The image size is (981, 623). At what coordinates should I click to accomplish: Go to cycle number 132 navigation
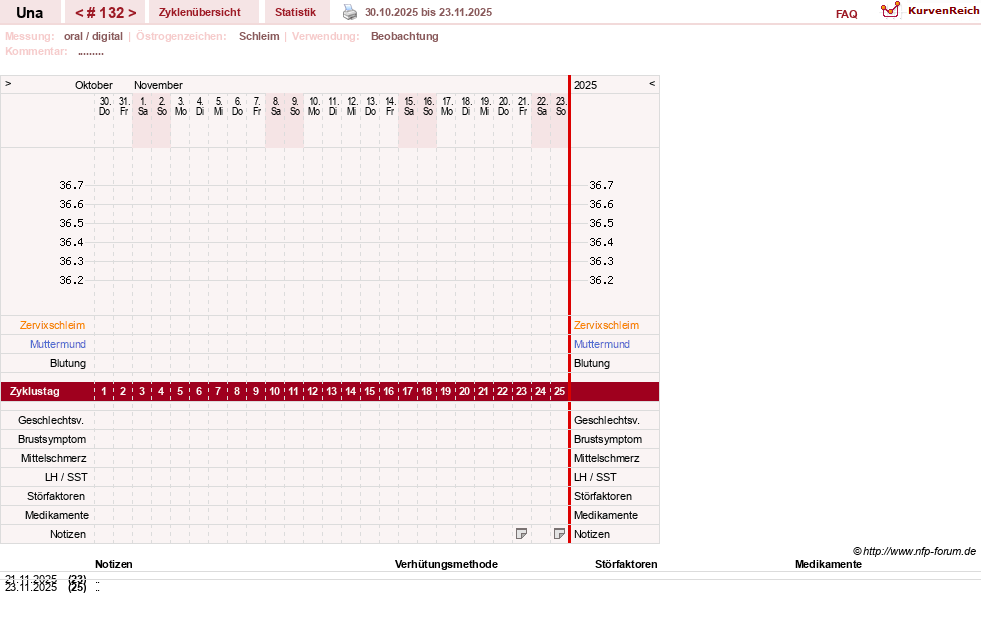tap(106, 13)
